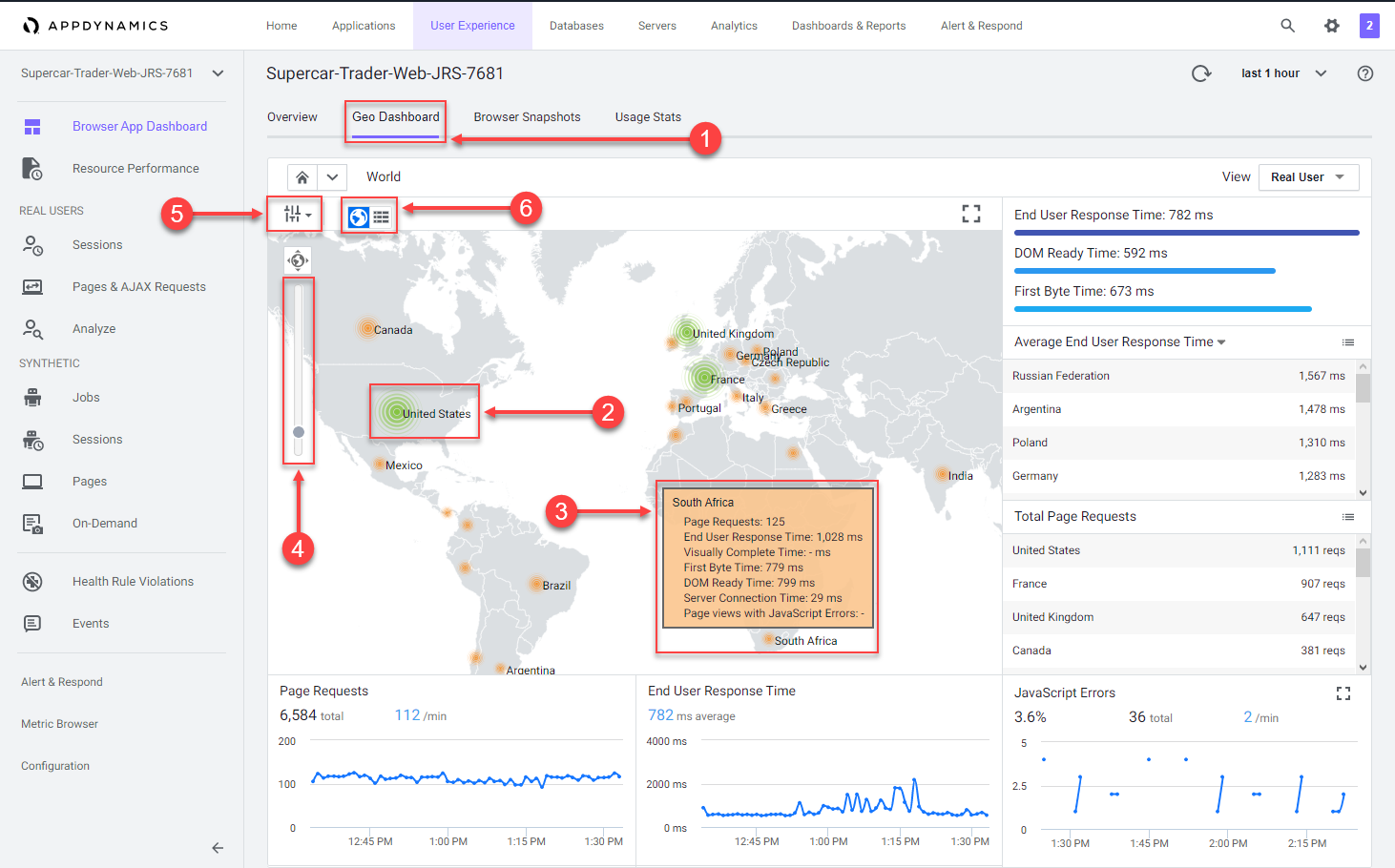
Task: Open Configuration link
Action: (55, 766)
